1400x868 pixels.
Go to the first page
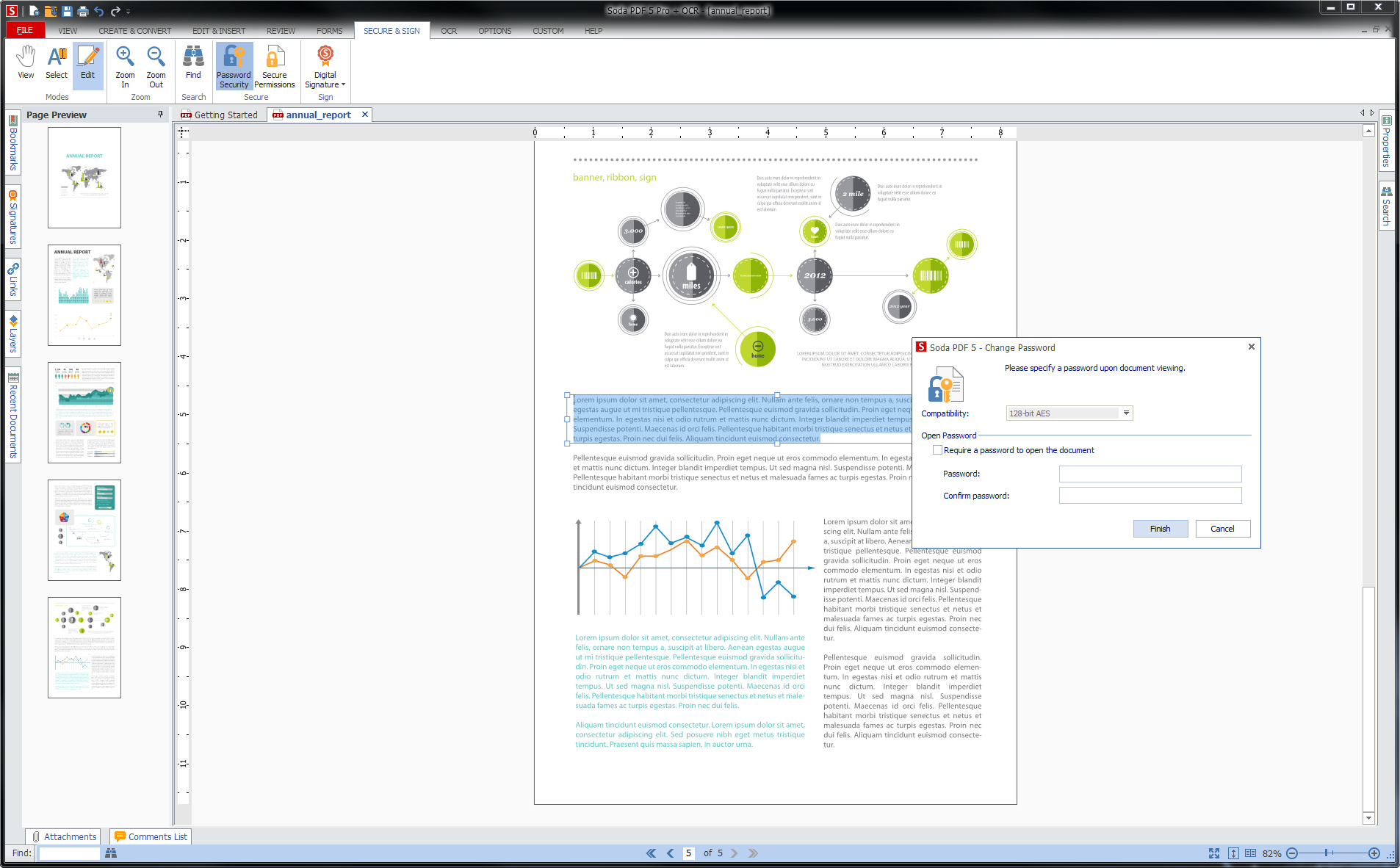pos(651,853)
